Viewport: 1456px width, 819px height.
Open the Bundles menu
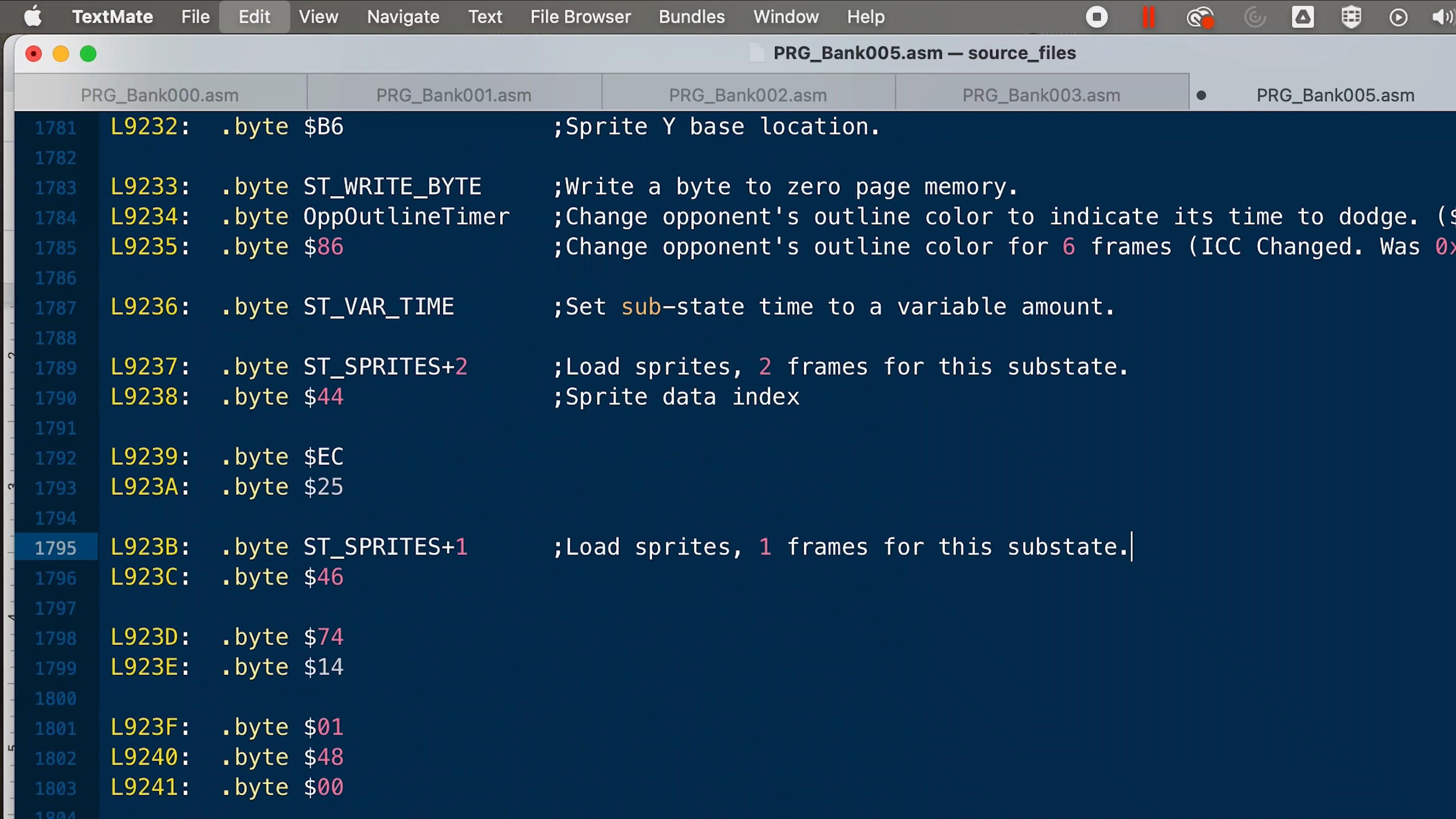(691, 17)
